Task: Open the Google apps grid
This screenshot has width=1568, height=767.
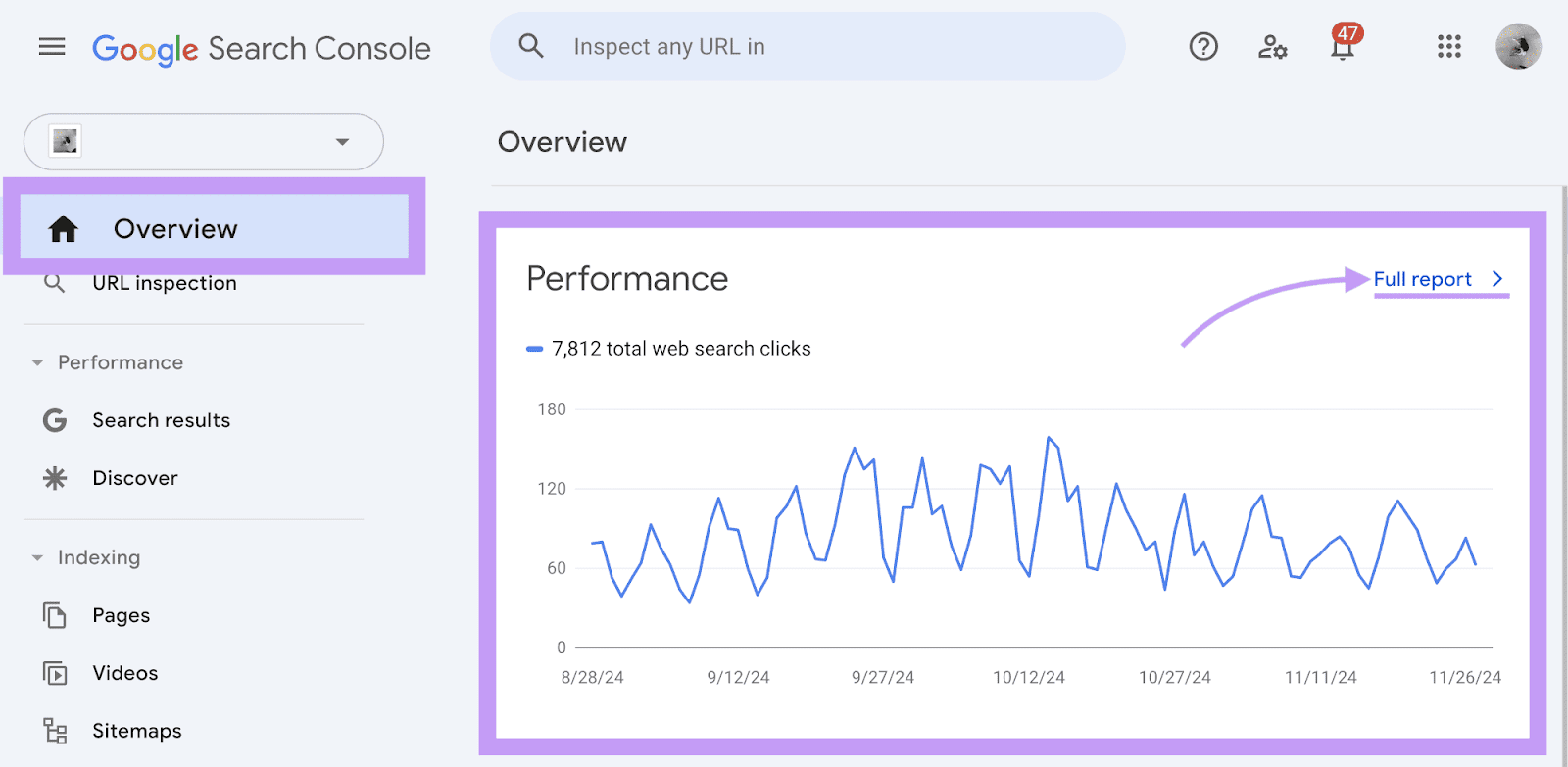Action: pyautogui.click(x=1449, y=46)
